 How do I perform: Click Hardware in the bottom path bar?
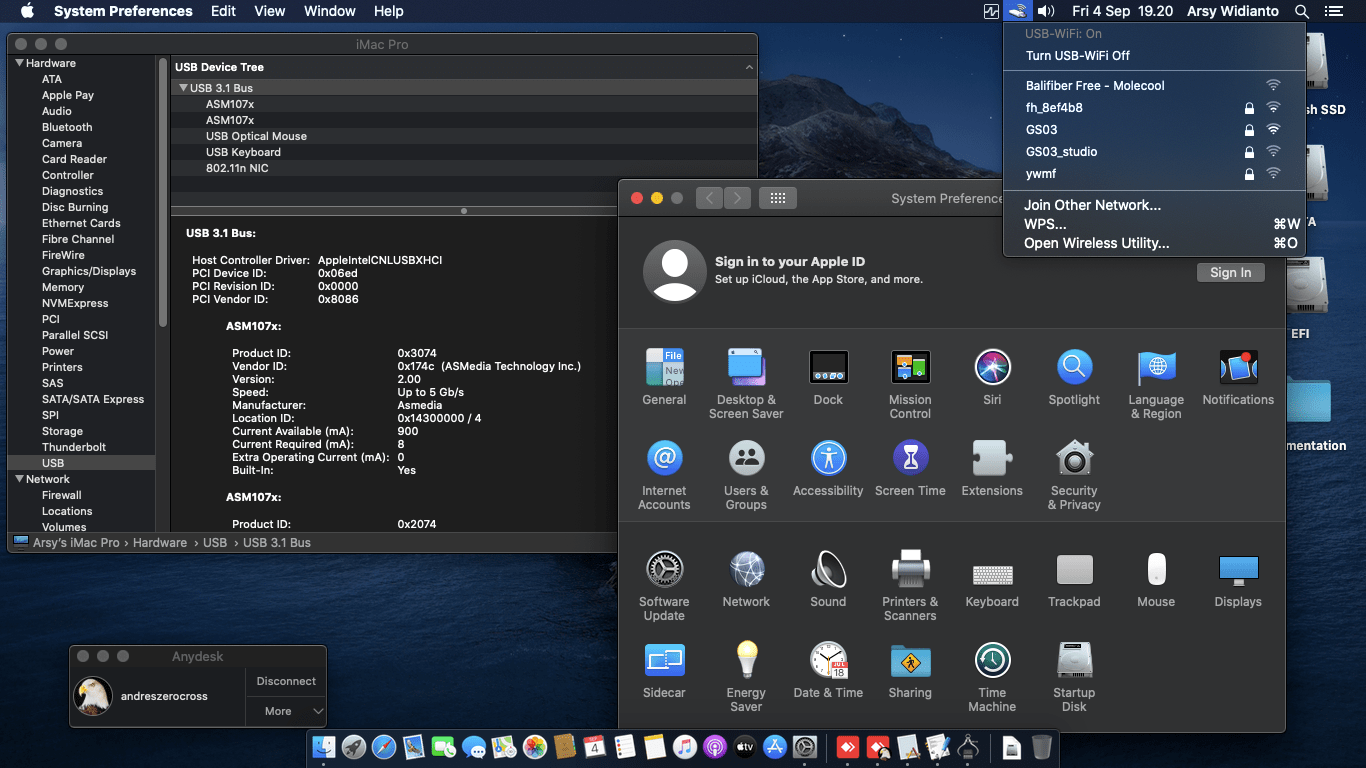[x=160, y=543]
